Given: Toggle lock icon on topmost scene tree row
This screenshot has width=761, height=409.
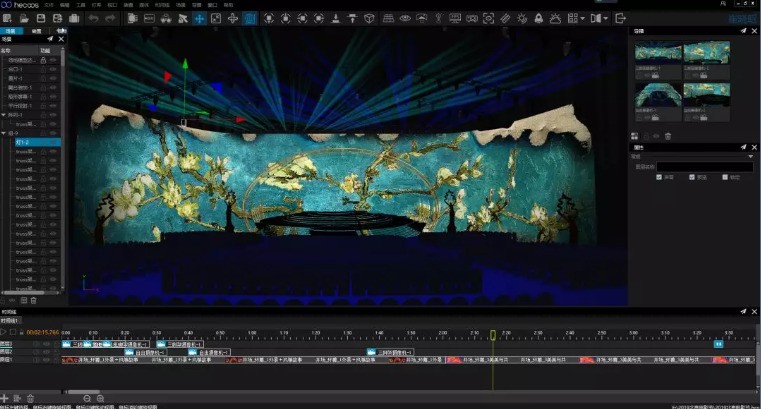Looking at the screenshot, I should pyautogui.click(x=43, y=60).
